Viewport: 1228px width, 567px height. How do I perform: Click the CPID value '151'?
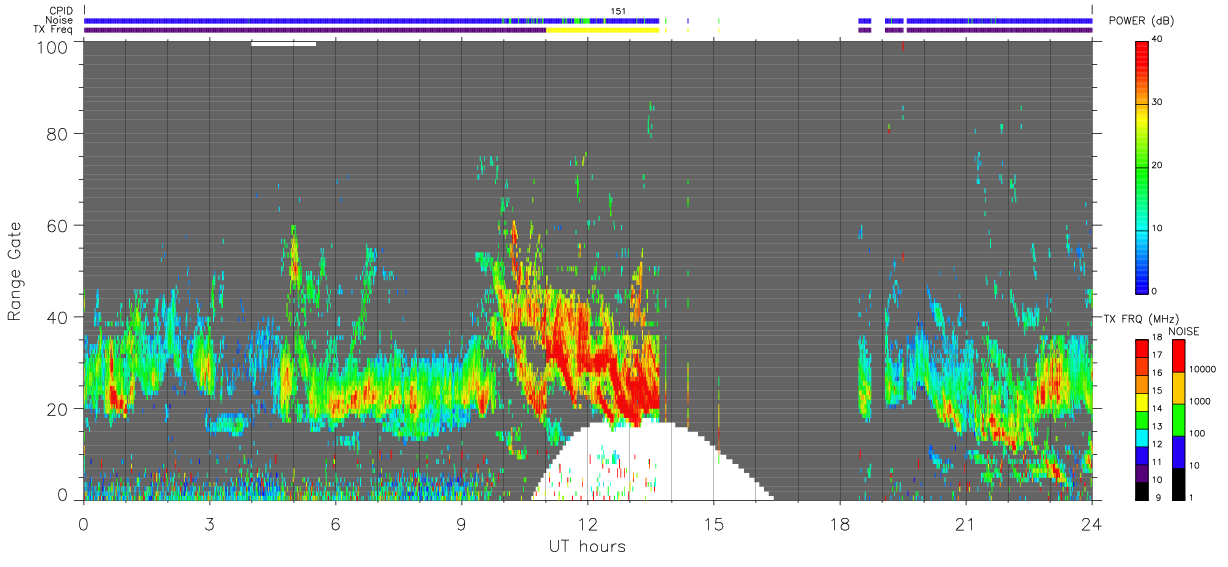pyautogui.click(x=618, y=11)
